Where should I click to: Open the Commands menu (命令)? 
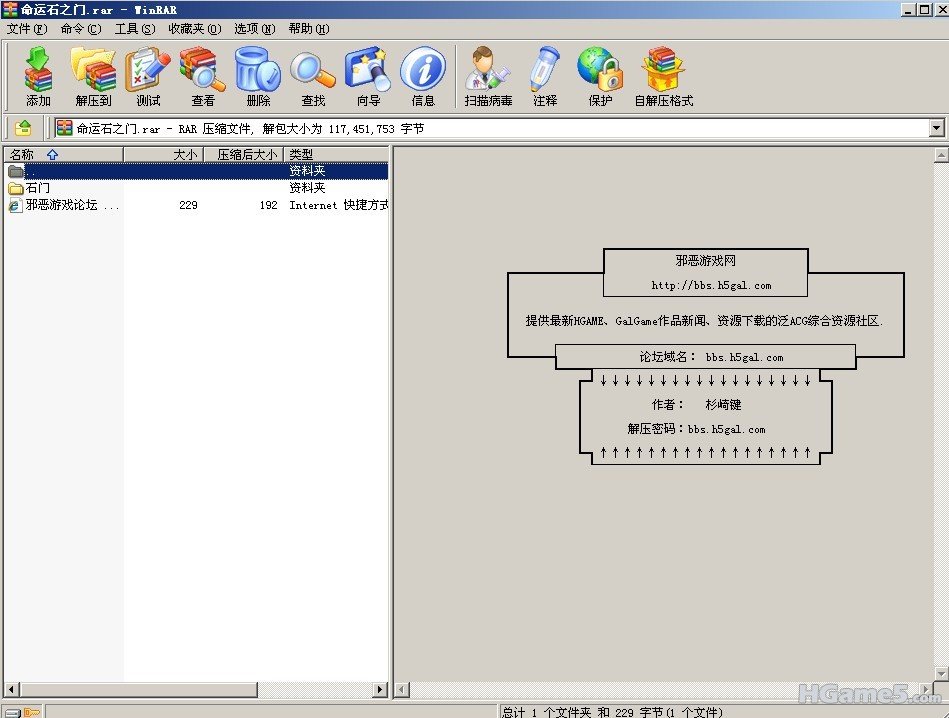tap(81, 28)
